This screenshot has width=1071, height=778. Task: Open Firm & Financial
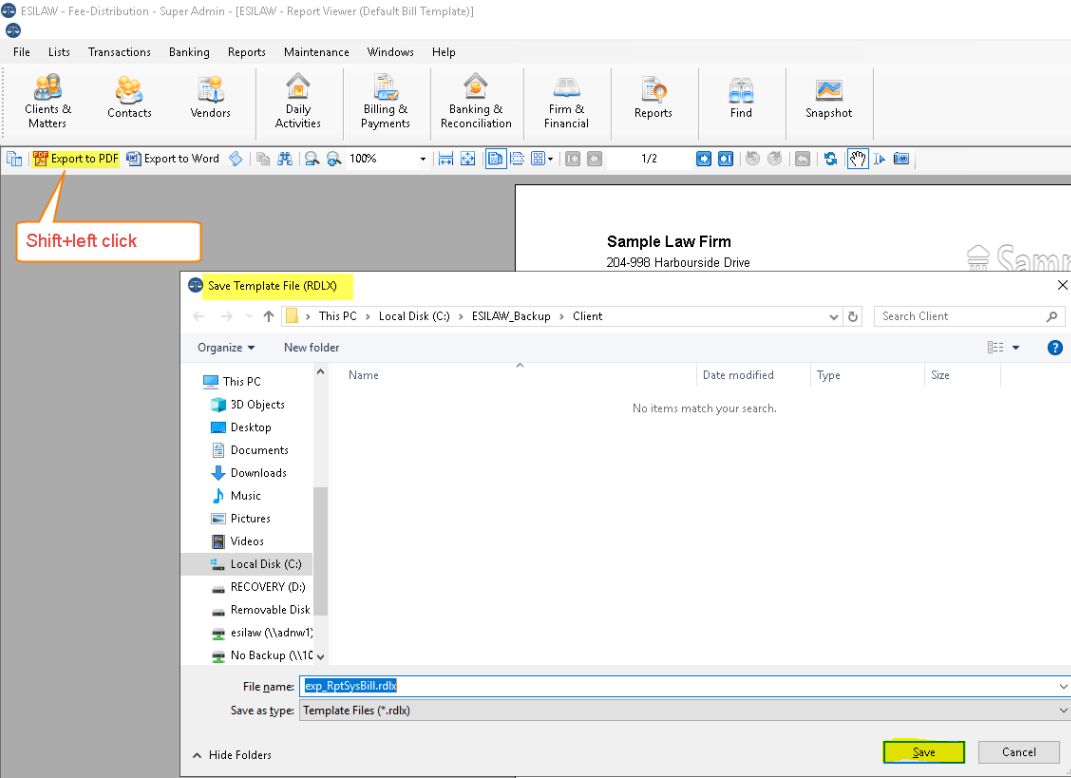(566, 102)
